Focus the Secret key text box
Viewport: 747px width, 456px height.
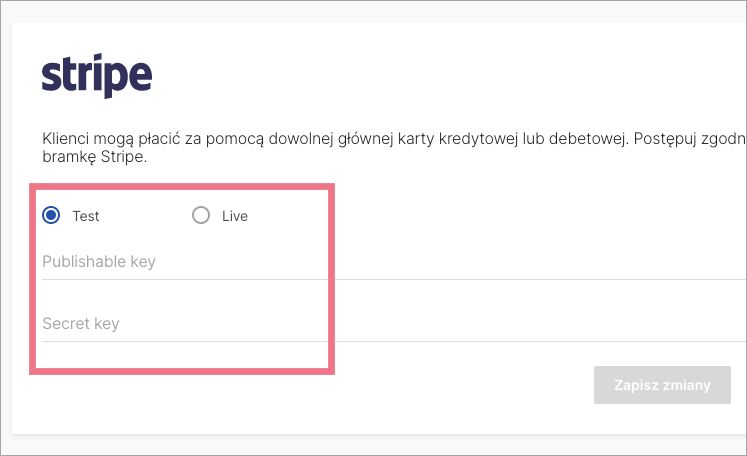(390, 324)
